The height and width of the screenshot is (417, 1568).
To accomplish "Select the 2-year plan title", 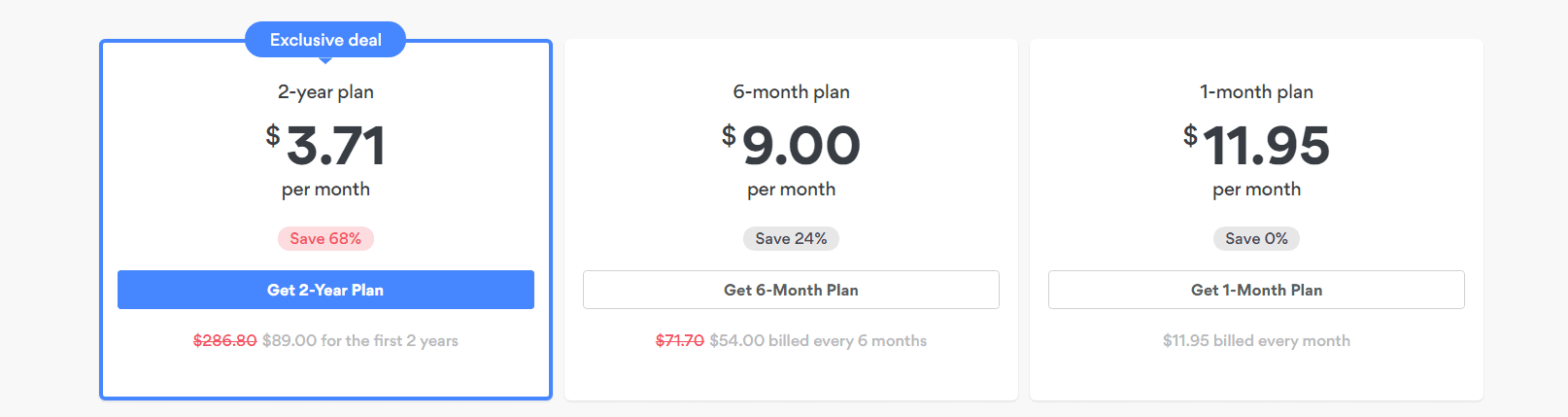I will pyautogui.click(x=325, y=92).
